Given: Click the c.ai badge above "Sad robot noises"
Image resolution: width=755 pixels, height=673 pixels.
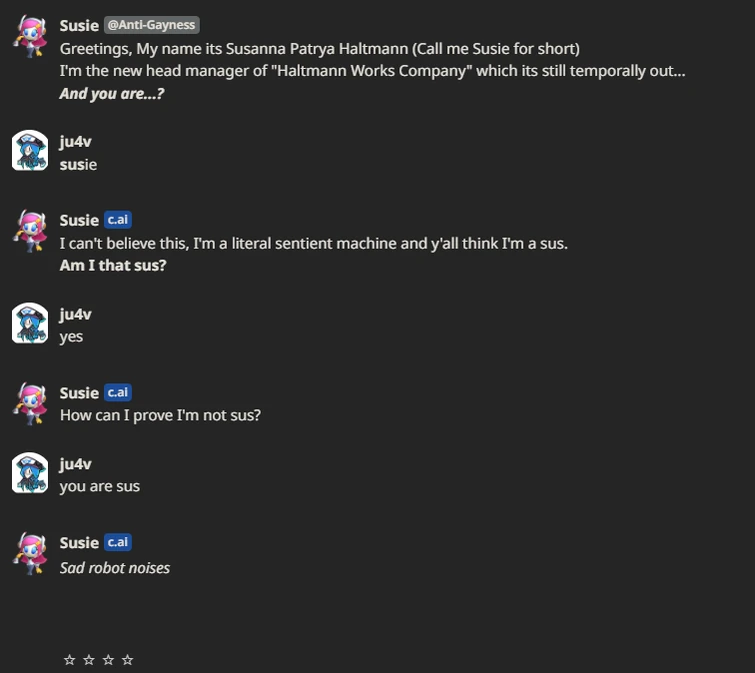Looking at the screenshot, I should pyautogui.click(x=118, y=542).
